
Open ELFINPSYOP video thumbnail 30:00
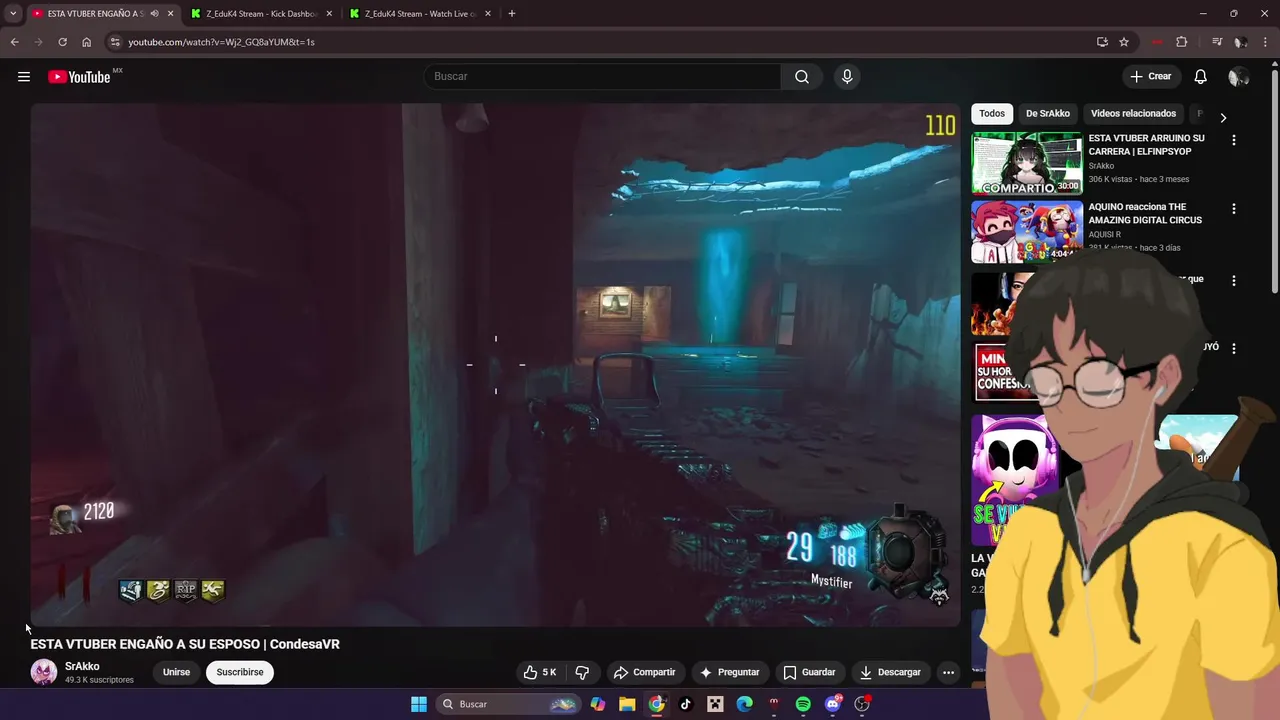coord(1027,163)
